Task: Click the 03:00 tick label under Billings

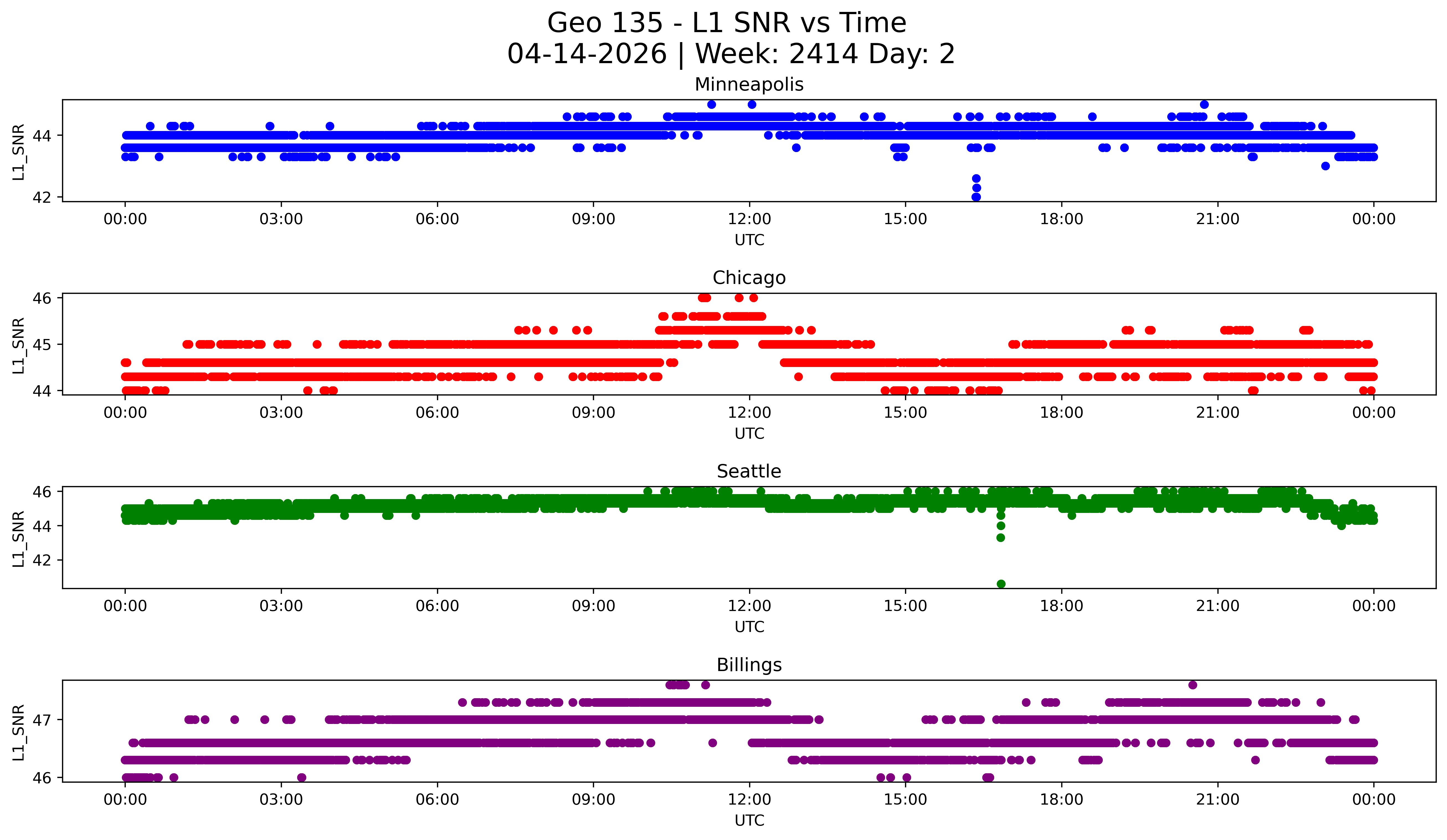Action: (281, 800)
